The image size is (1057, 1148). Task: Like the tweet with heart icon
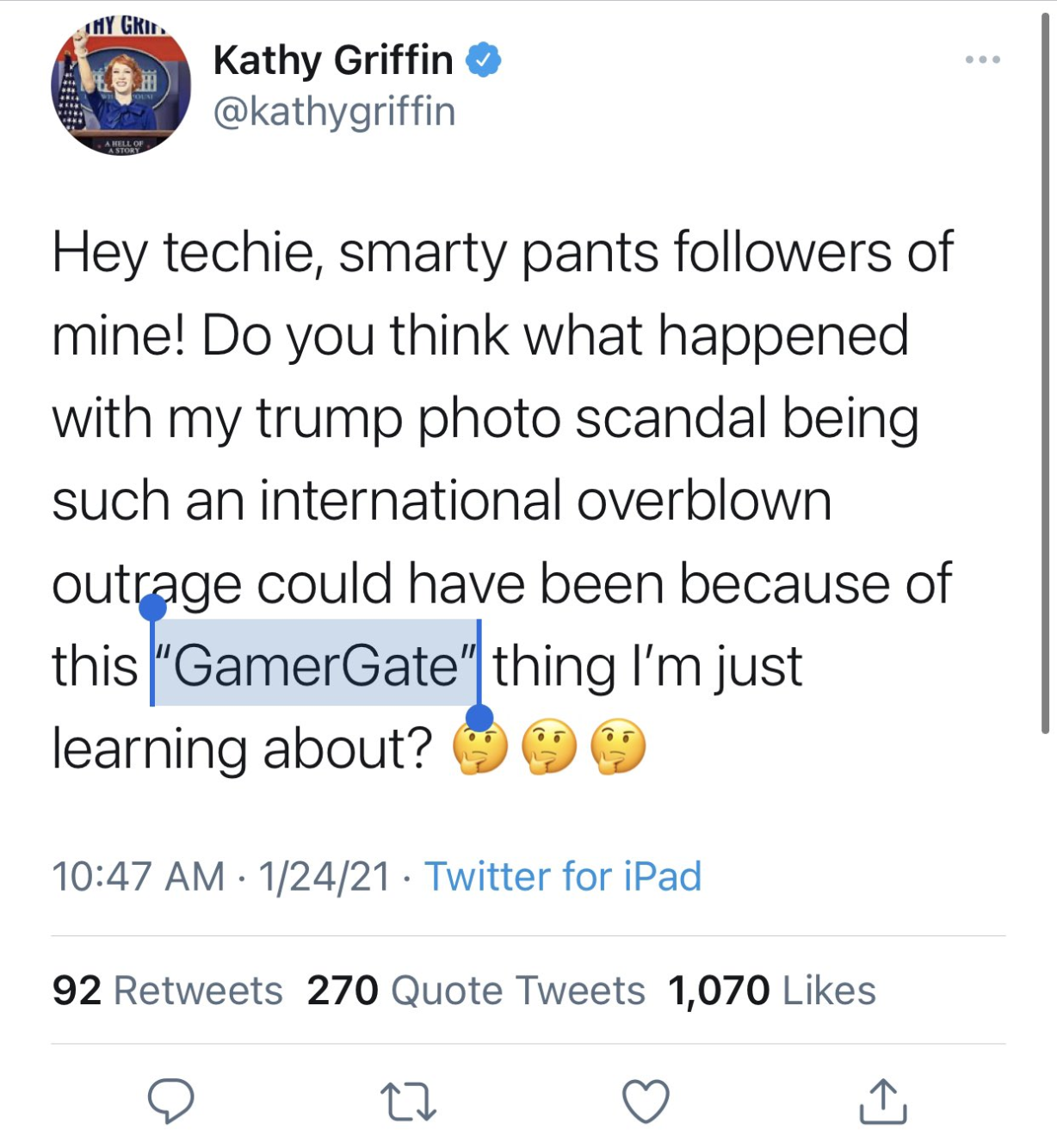click(x=646, y=1101)
